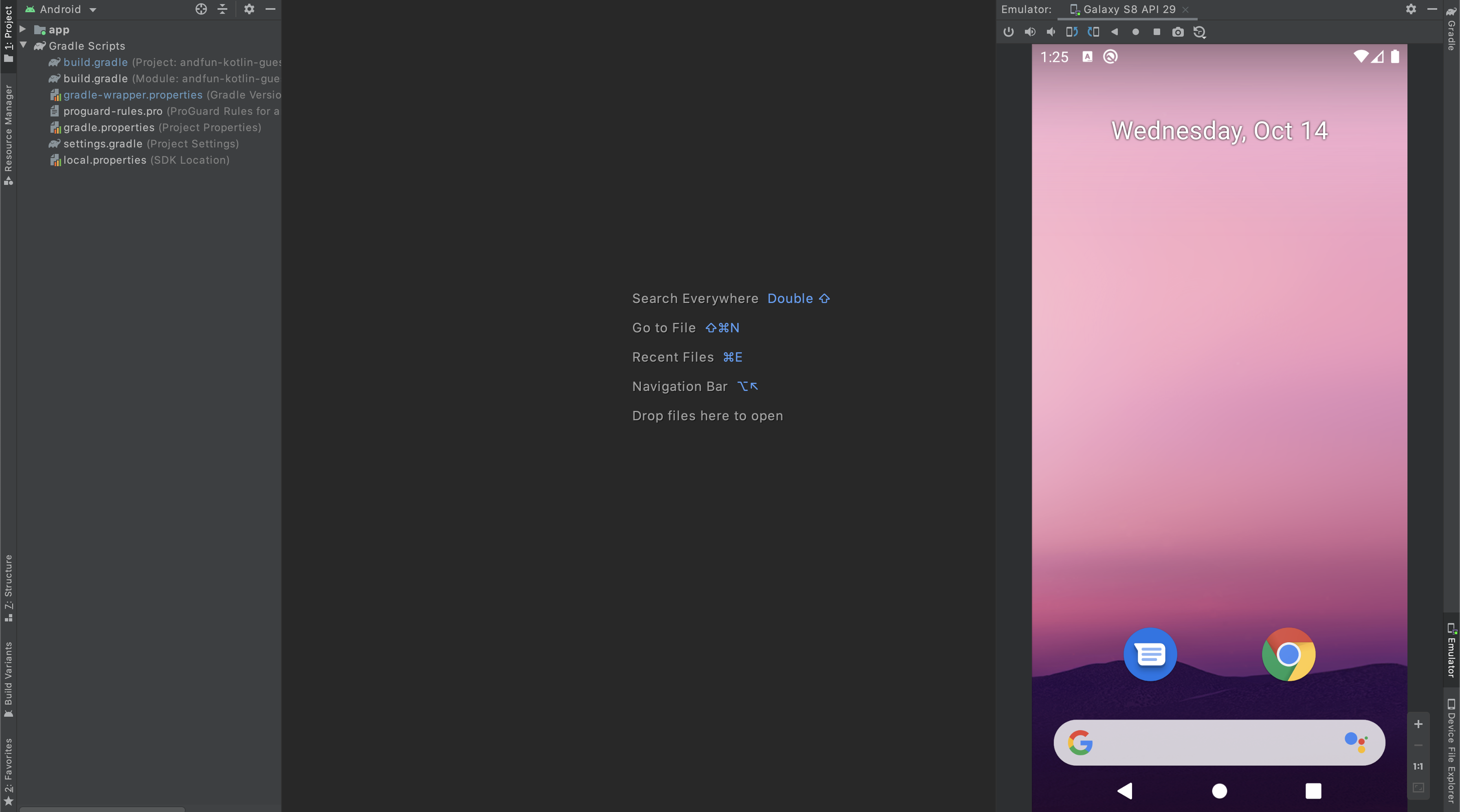
Task: Power off the emulator device
Action: pyautogui.click(x=1008, y=32)
